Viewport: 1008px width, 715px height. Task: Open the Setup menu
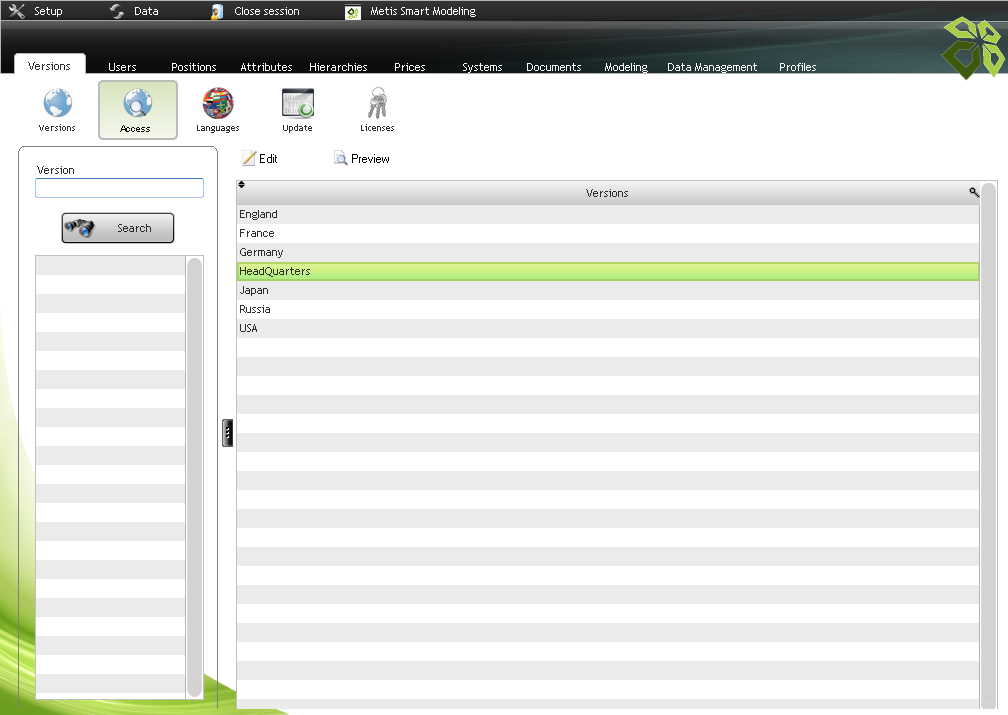coord(36,11)
